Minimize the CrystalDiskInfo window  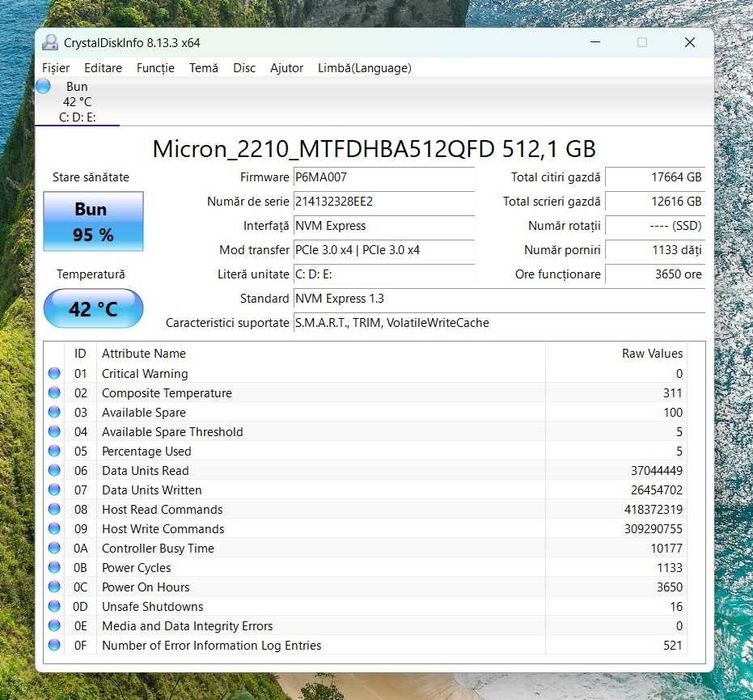pyautogui.click(x=595, y=42)
